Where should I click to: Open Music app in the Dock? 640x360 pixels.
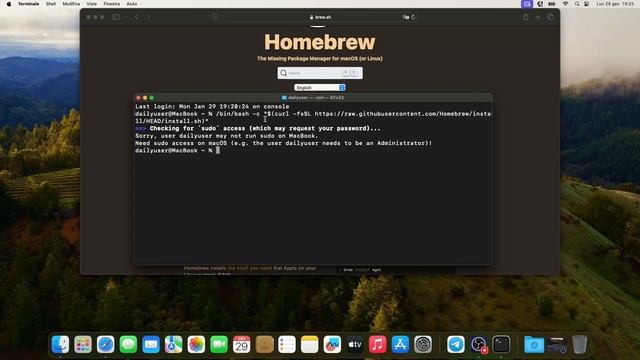(378, 344)
